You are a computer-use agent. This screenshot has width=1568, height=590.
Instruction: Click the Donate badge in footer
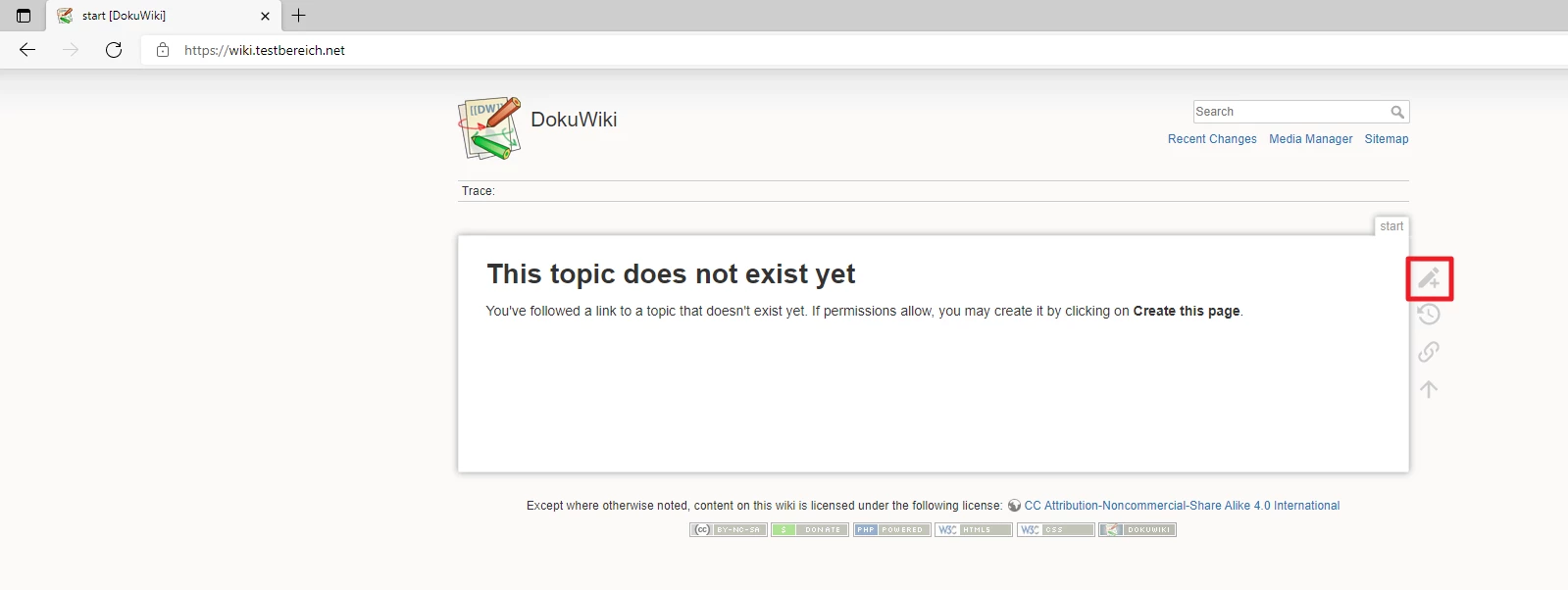tap(810, 529)
